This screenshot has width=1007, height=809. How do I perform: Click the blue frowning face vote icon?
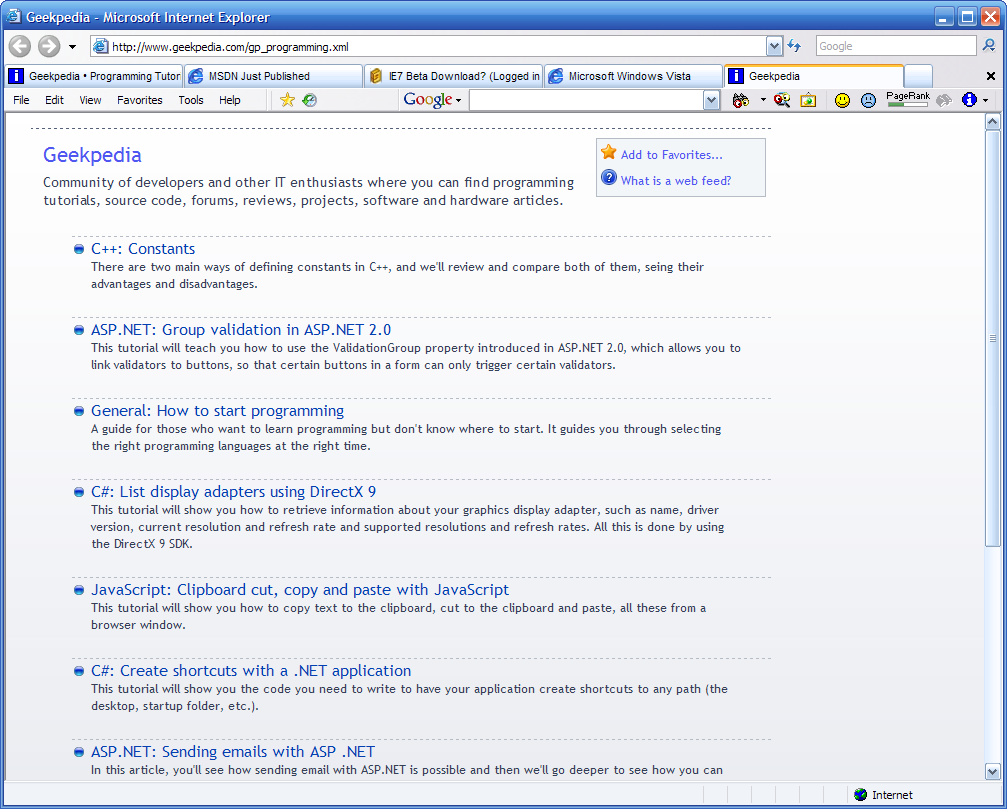coord(868,100)
